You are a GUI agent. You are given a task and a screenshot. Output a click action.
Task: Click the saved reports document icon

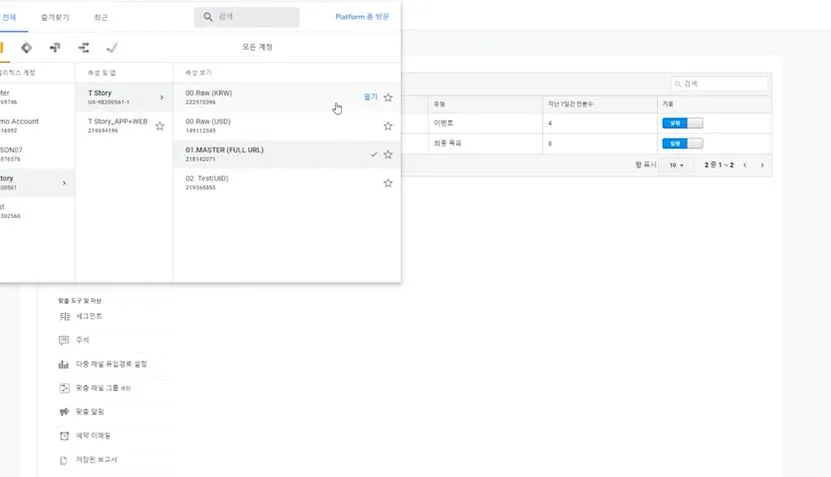(x=64, y=460)
